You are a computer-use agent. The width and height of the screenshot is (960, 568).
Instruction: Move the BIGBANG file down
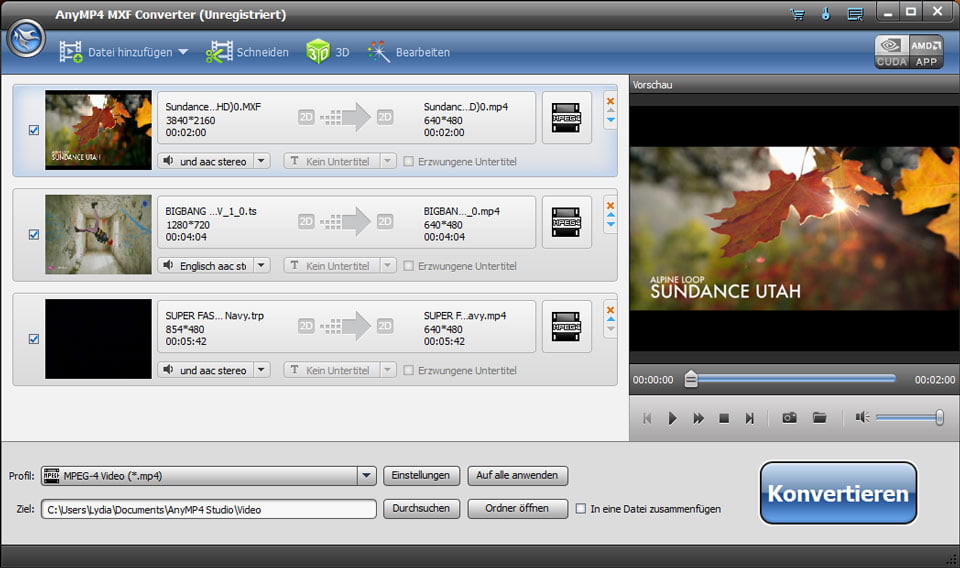pos(610,224)
